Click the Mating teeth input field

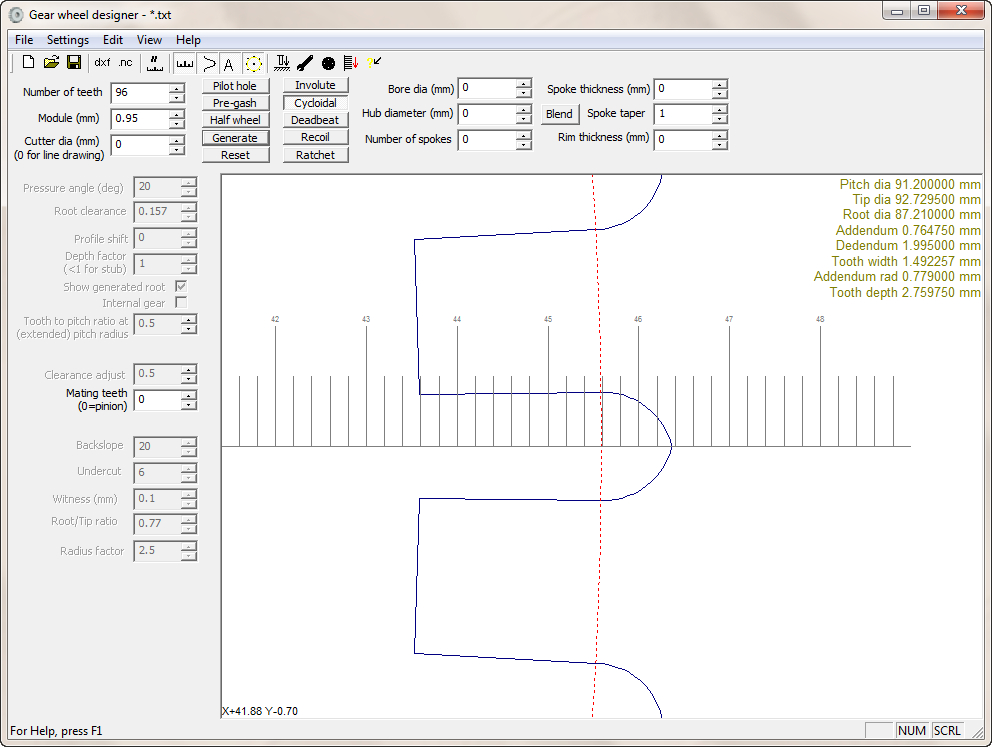point(157,400)
